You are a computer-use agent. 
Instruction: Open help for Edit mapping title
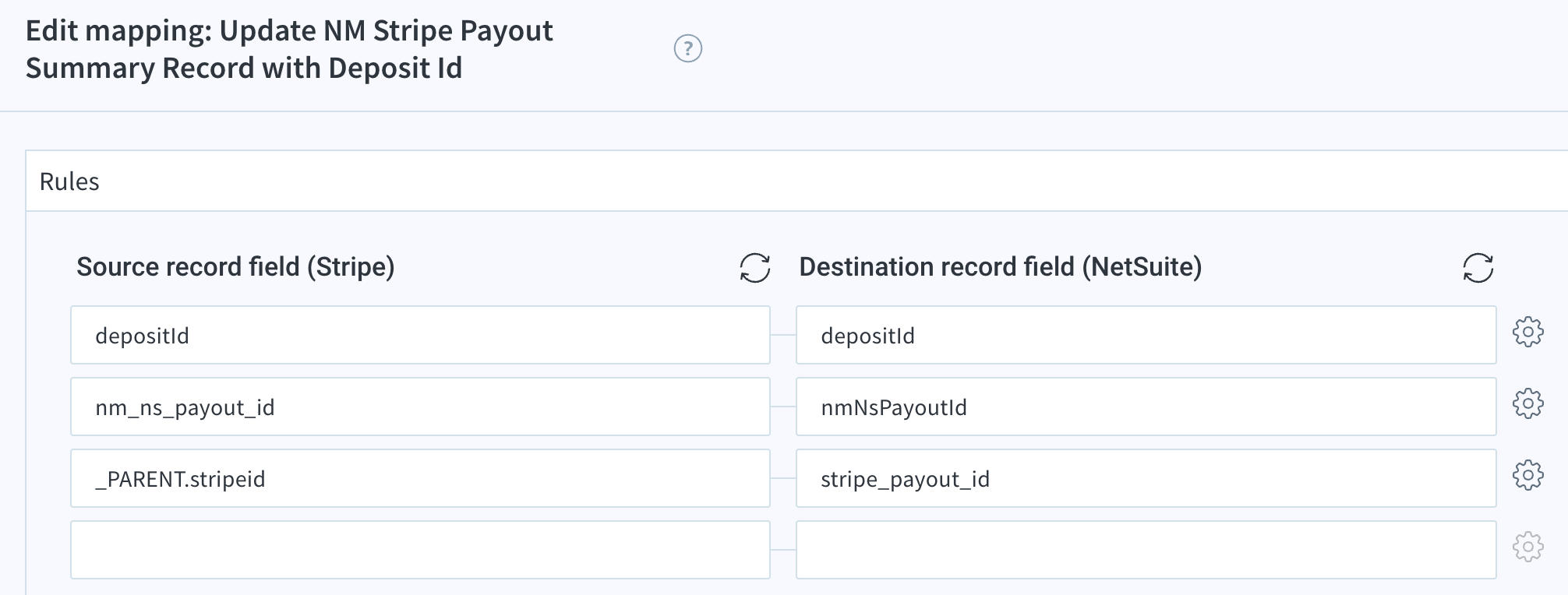pyautogui.click(x=687, y=49)
